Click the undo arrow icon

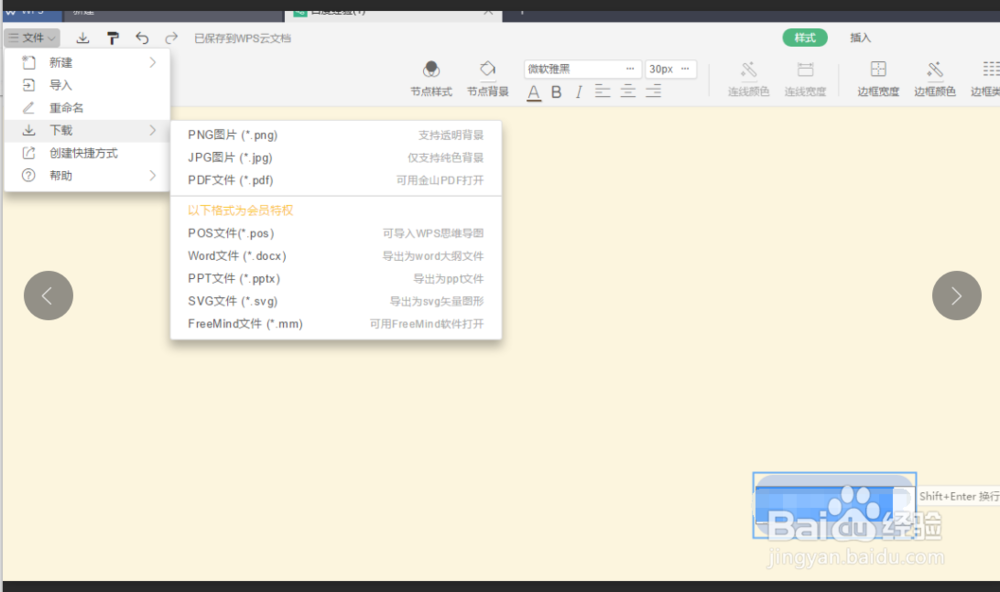(142, 37)
